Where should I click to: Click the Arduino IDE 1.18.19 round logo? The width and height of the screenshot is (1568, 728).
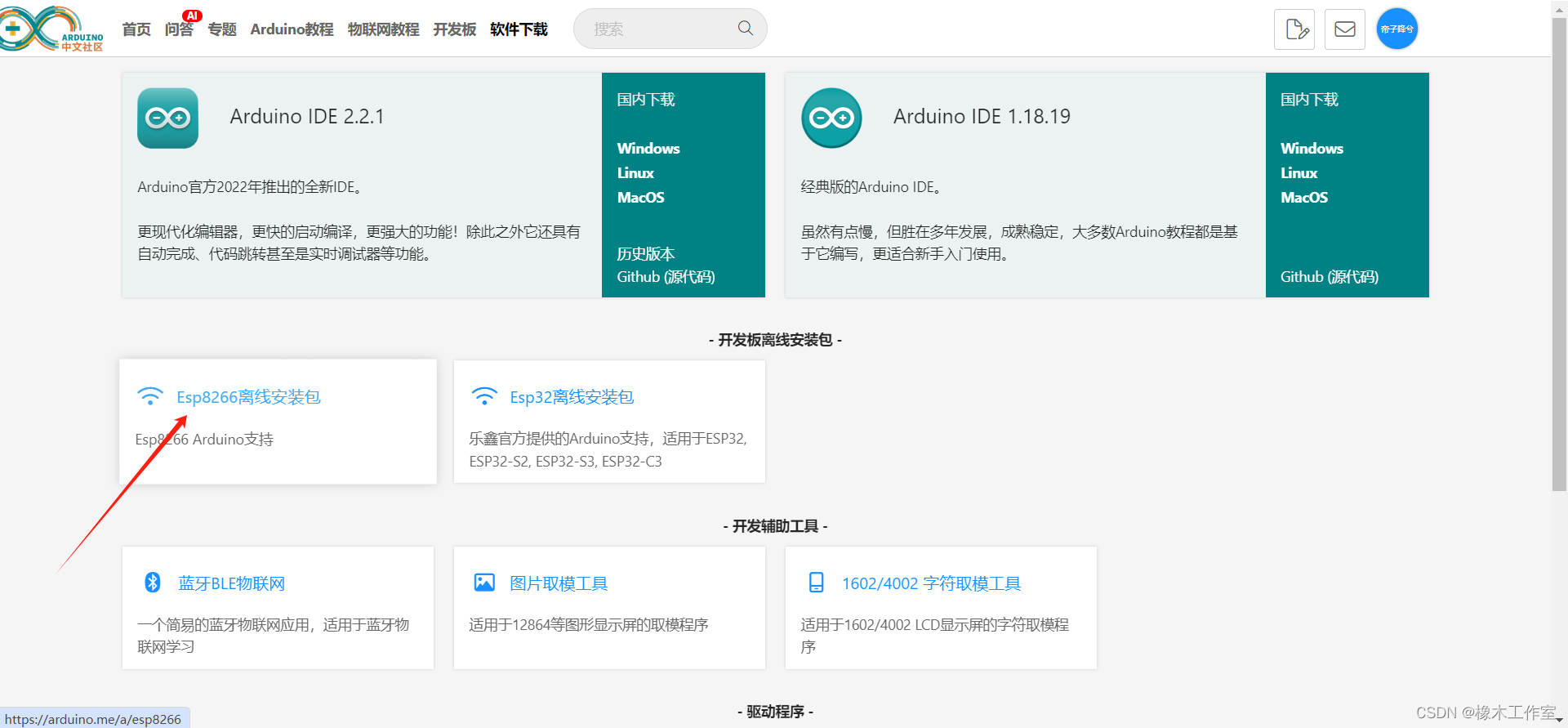point(831,118)
